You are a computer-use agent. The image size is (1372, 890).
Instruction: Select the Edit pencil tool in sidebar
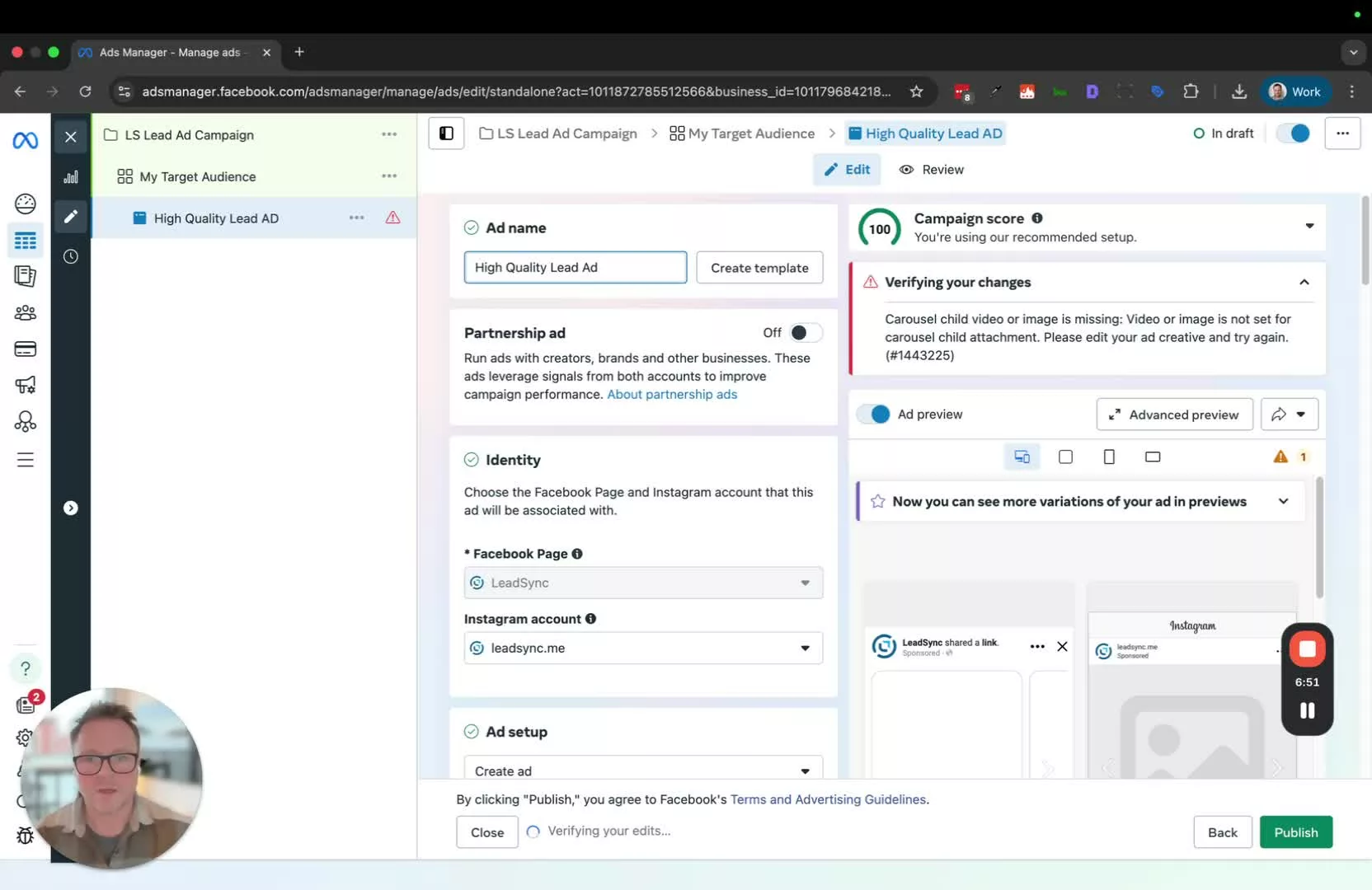71,217
